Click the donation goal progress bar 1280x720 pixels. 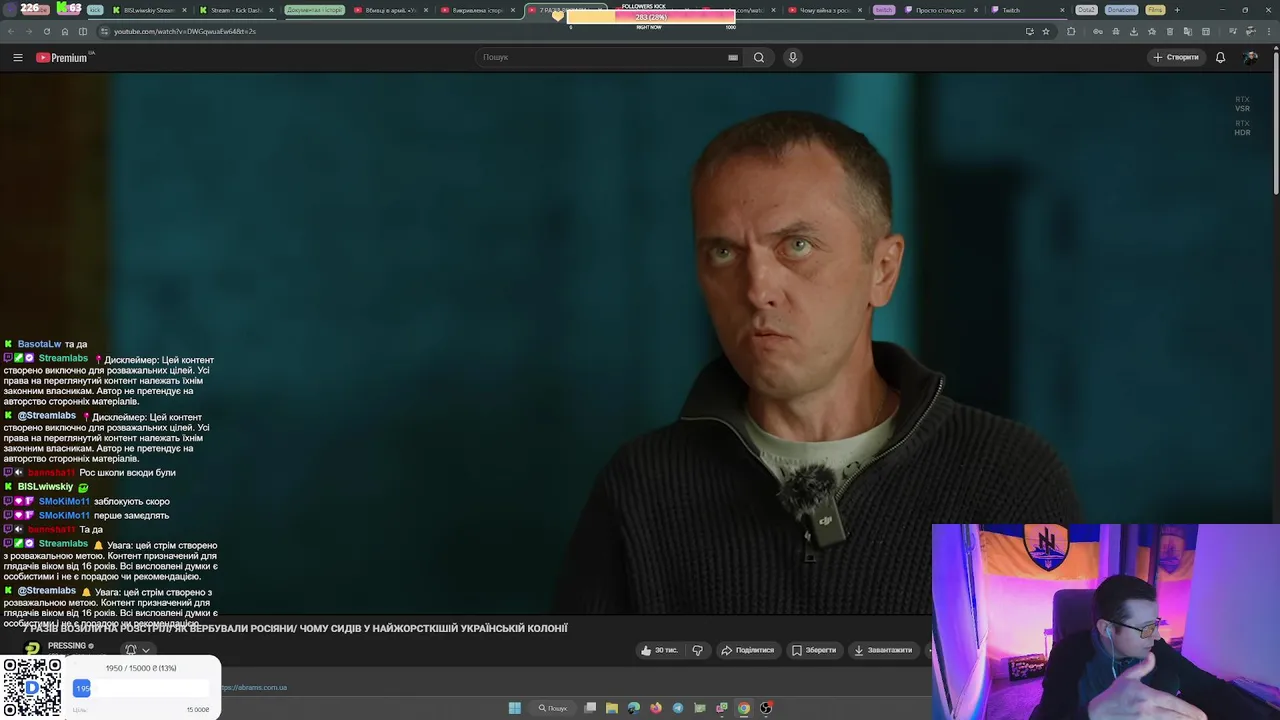coord(142,688)
